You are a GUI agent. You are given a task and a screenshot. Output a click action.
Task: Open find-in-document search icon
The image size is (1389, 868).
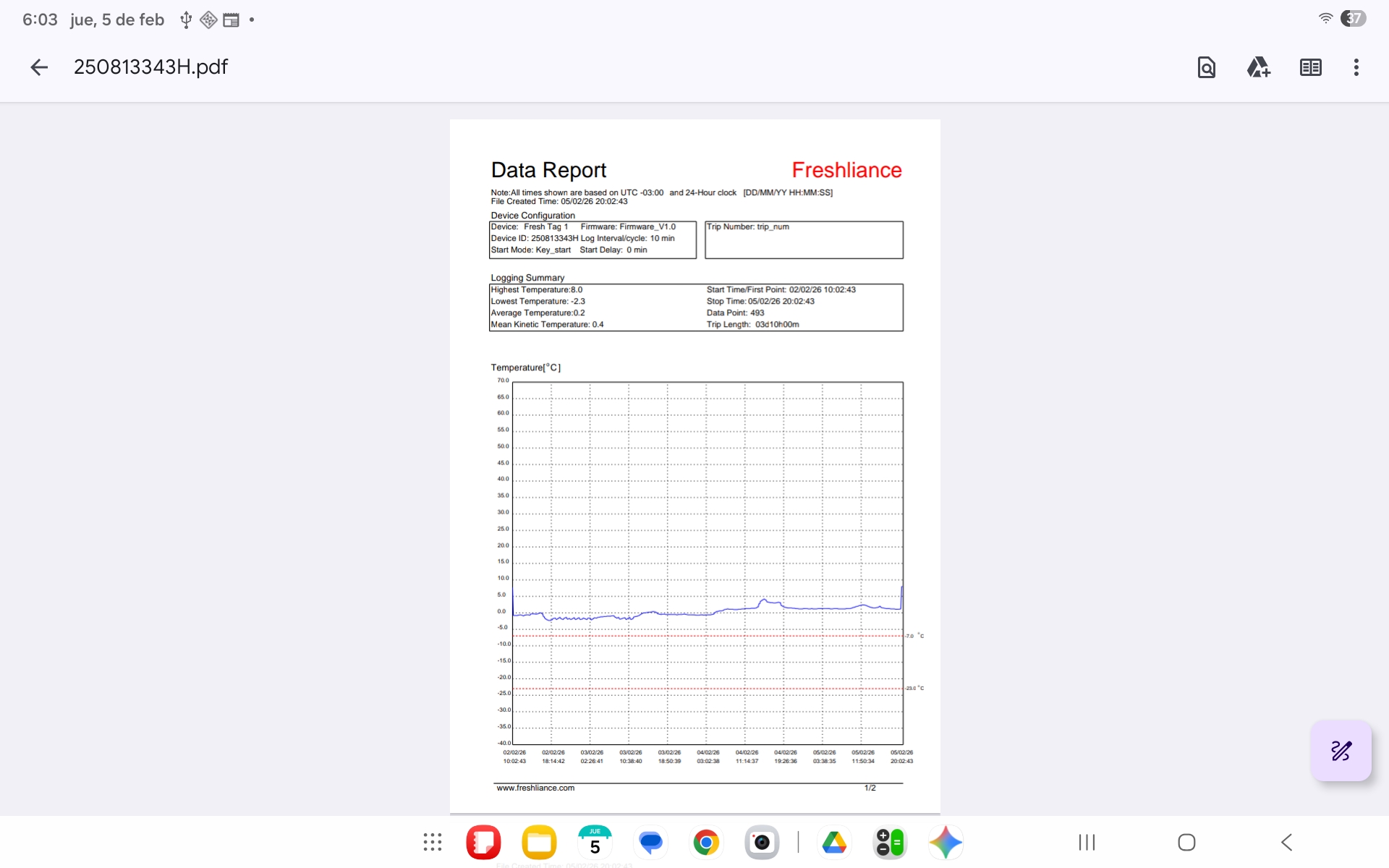pyautogui.click(x=1206, y=67)
